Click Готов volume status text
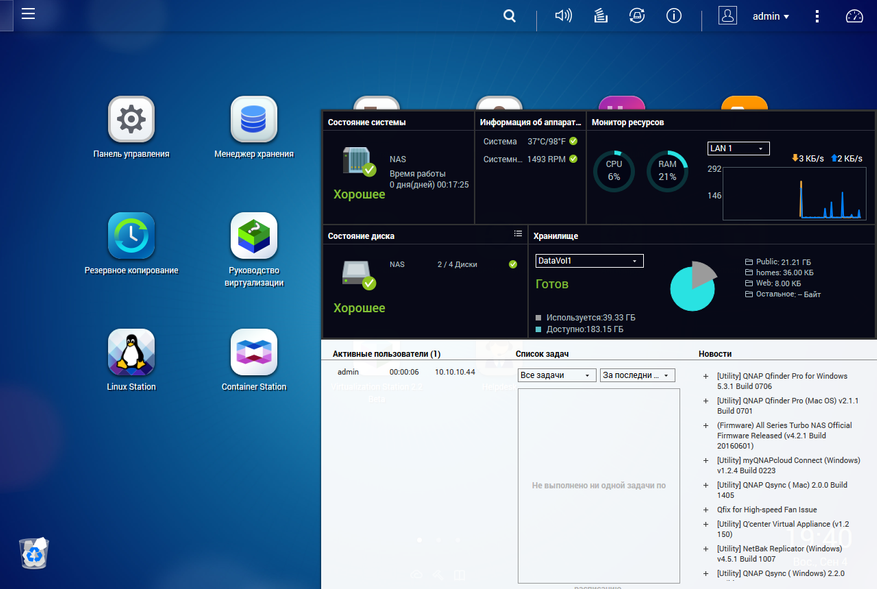877x589 pixels. pyautogui.click(x=551, y=284)
